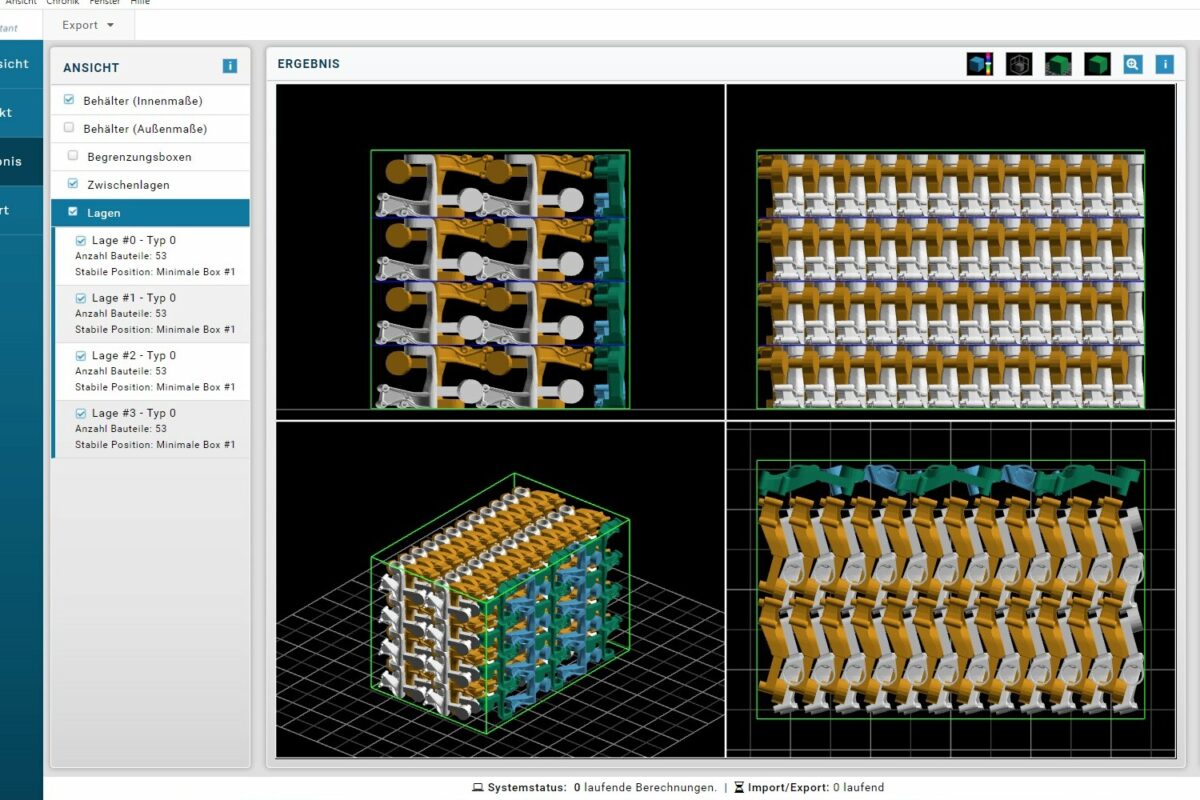Choose the transparent green cube rendering mode
The image size is (1200, 800).
(x=1058, y=64)
